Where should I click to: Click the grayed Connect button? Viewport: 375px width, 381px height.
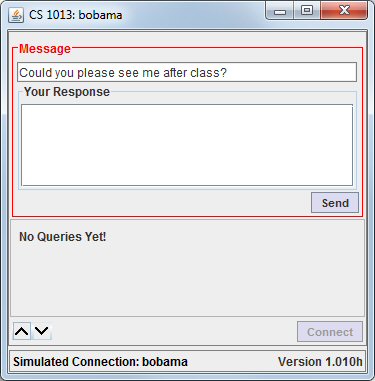pyautogui.click(x=330, y=332)
